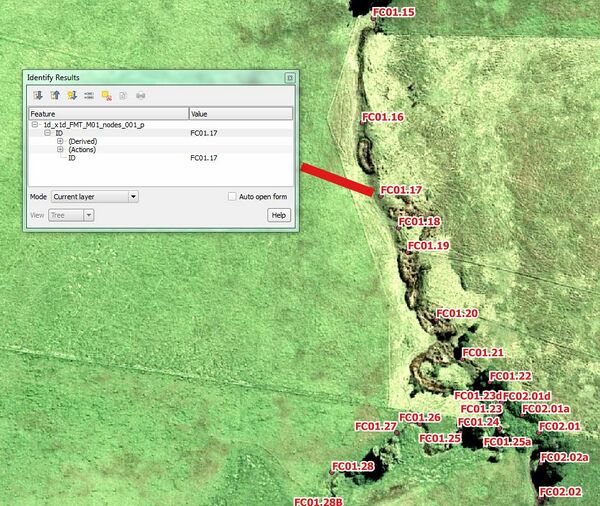Click the FC01.17 map label
Screen dimensions: 600x506
click(400, 190)
